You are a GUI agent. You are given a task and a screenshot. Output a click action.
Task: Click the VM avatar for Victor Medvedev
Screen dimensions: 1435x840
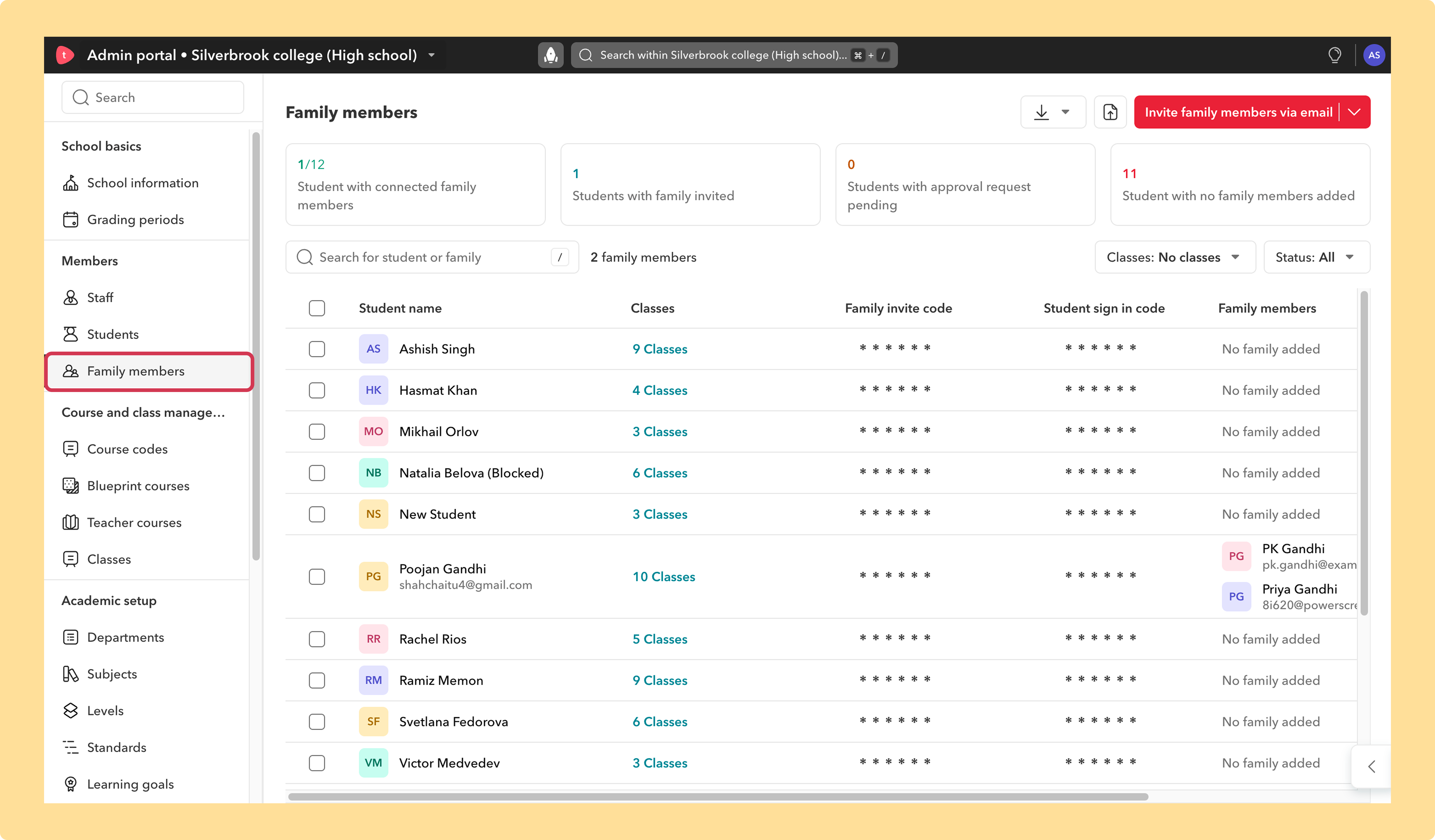pyautogui.click(x=374, y=763)
